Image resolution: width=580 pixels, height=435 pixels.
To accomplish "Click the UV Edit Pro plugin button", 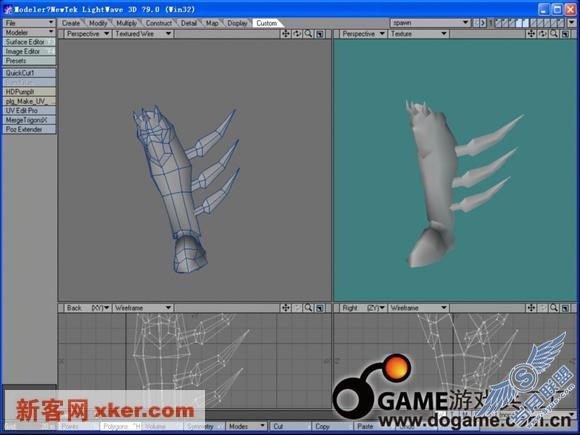I will 29,110.
